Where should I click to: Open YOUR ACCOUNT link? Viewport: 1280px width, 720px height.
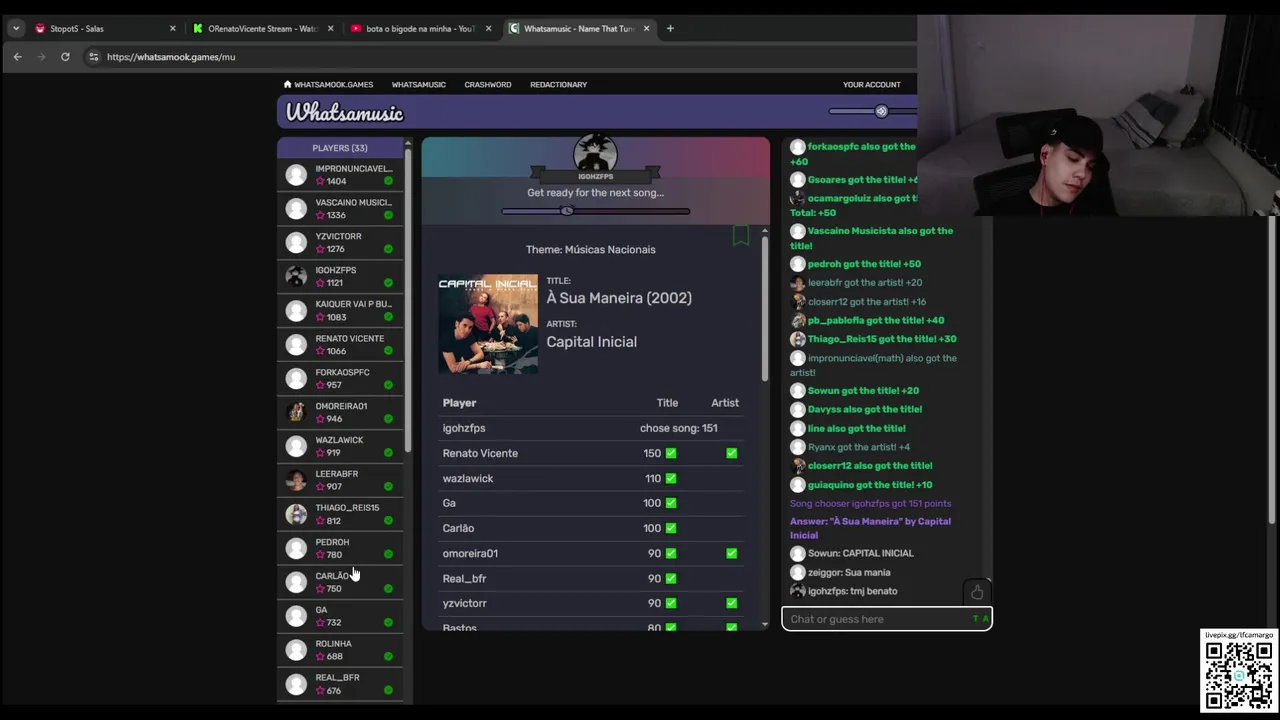pos(871,84)
